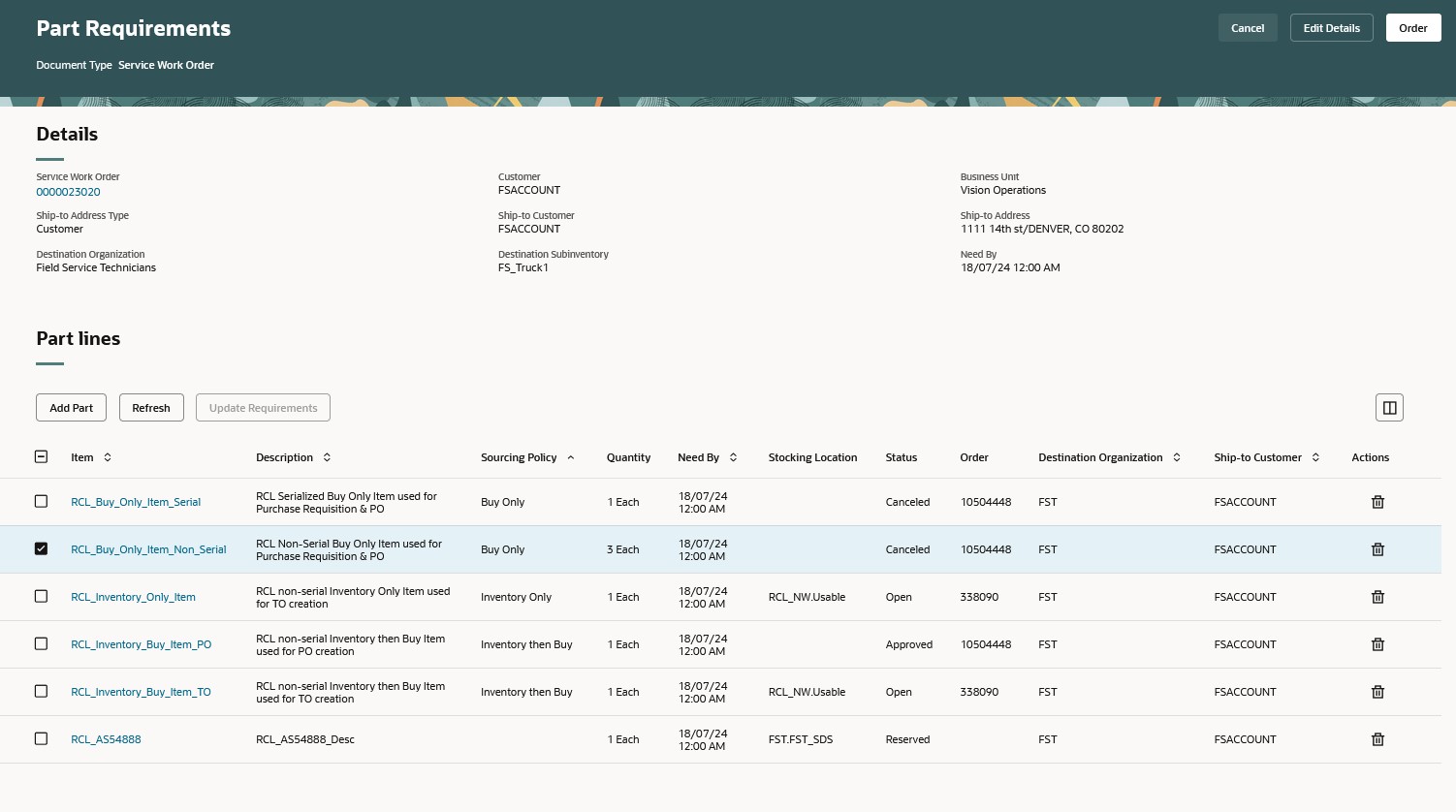Click the Order button
The width and height of the screenshot is (1456, 812).
1413,28
